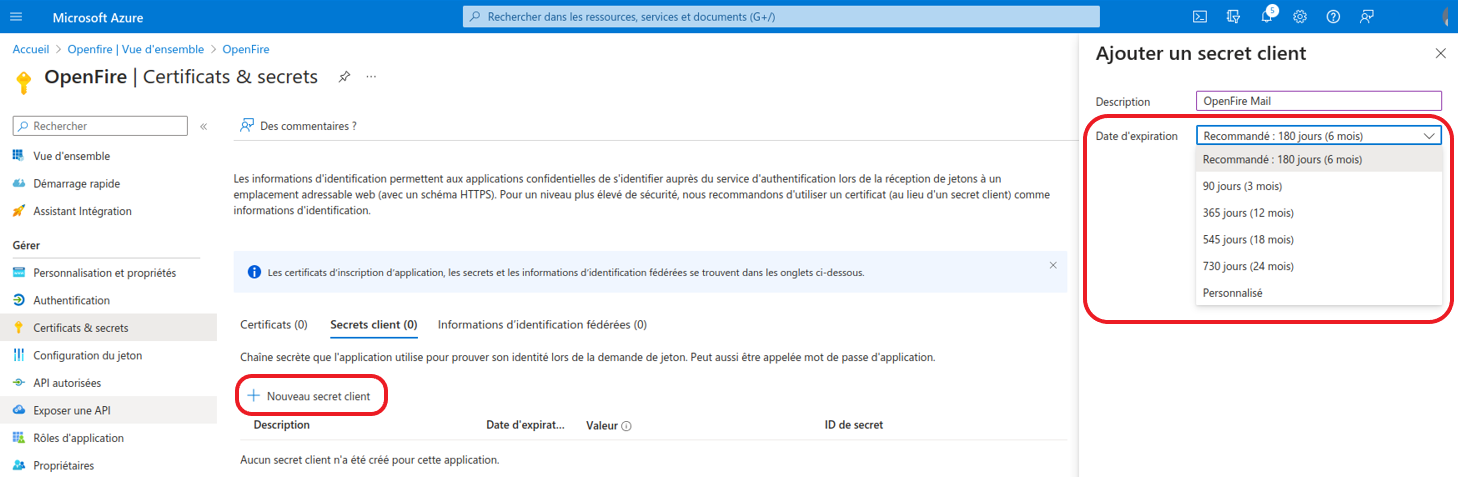Go to 'OpenFire' breadcrumb
This screenshot has height=477, width=1458.
(246, 49)
